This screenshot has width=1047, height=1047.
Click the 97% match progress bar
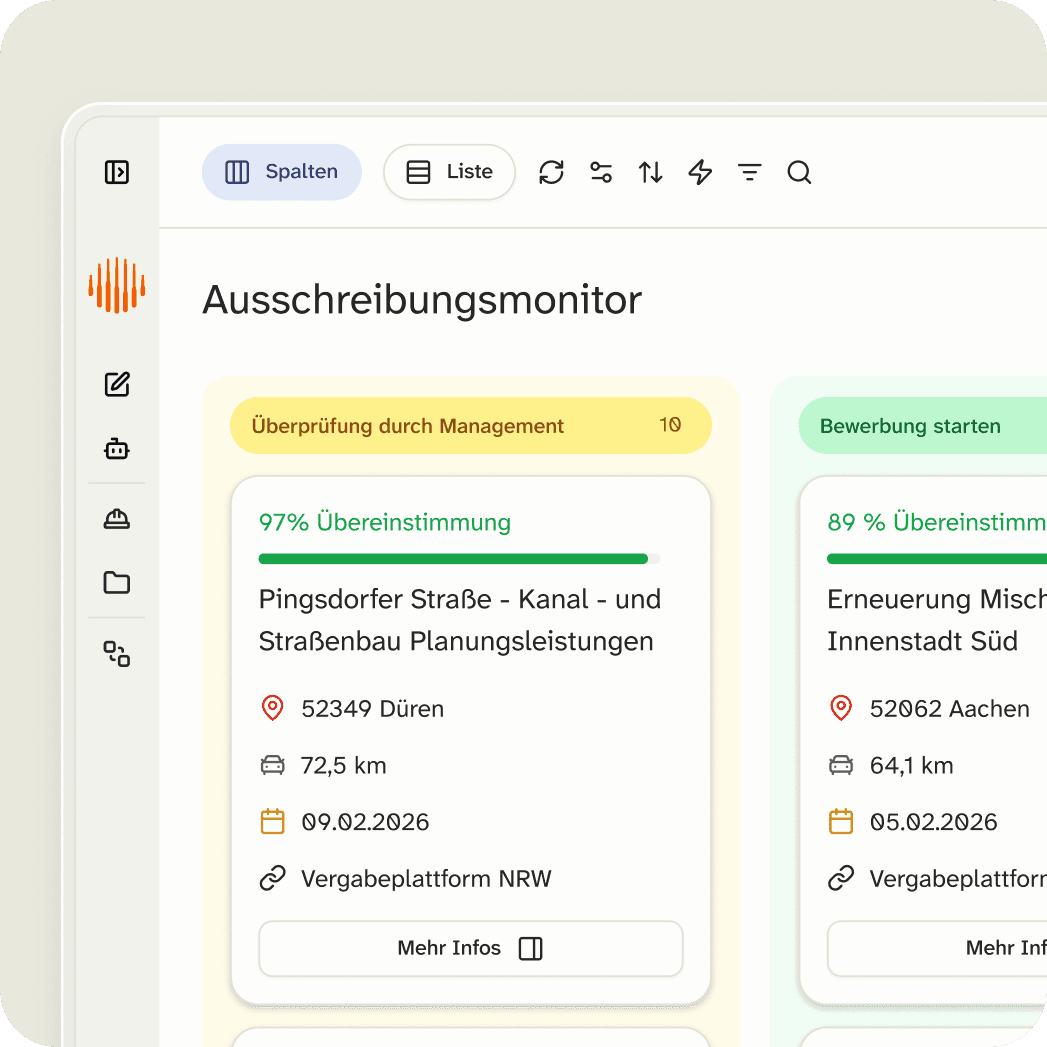[459, 559]
